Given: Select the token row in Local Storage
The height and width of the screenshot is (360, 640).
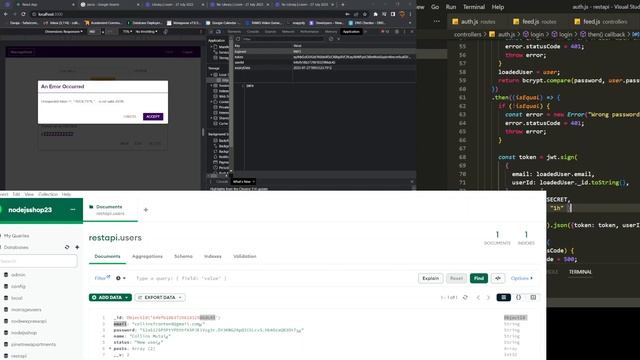Looking at the screenshot, I should 324,57.
